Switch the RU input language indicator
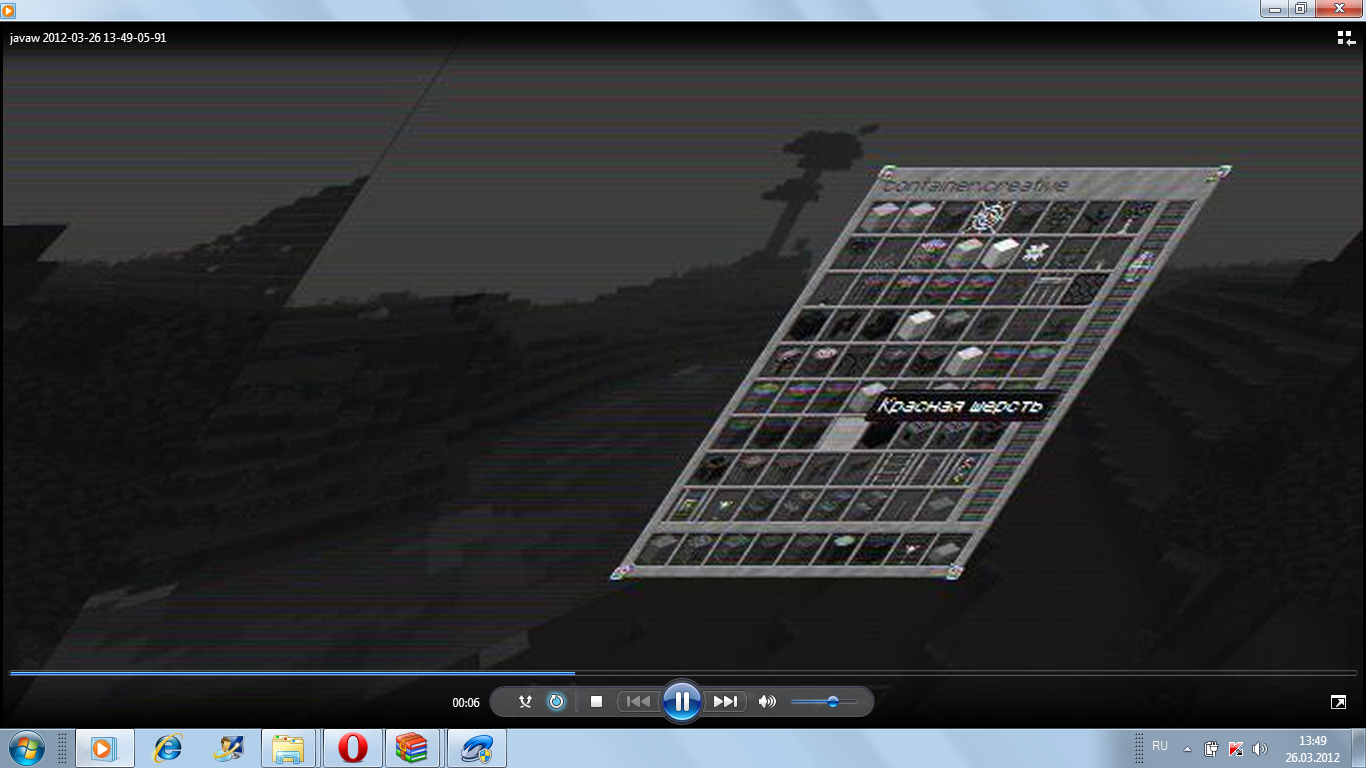The image size is (1366, 768). point(1160,747)
